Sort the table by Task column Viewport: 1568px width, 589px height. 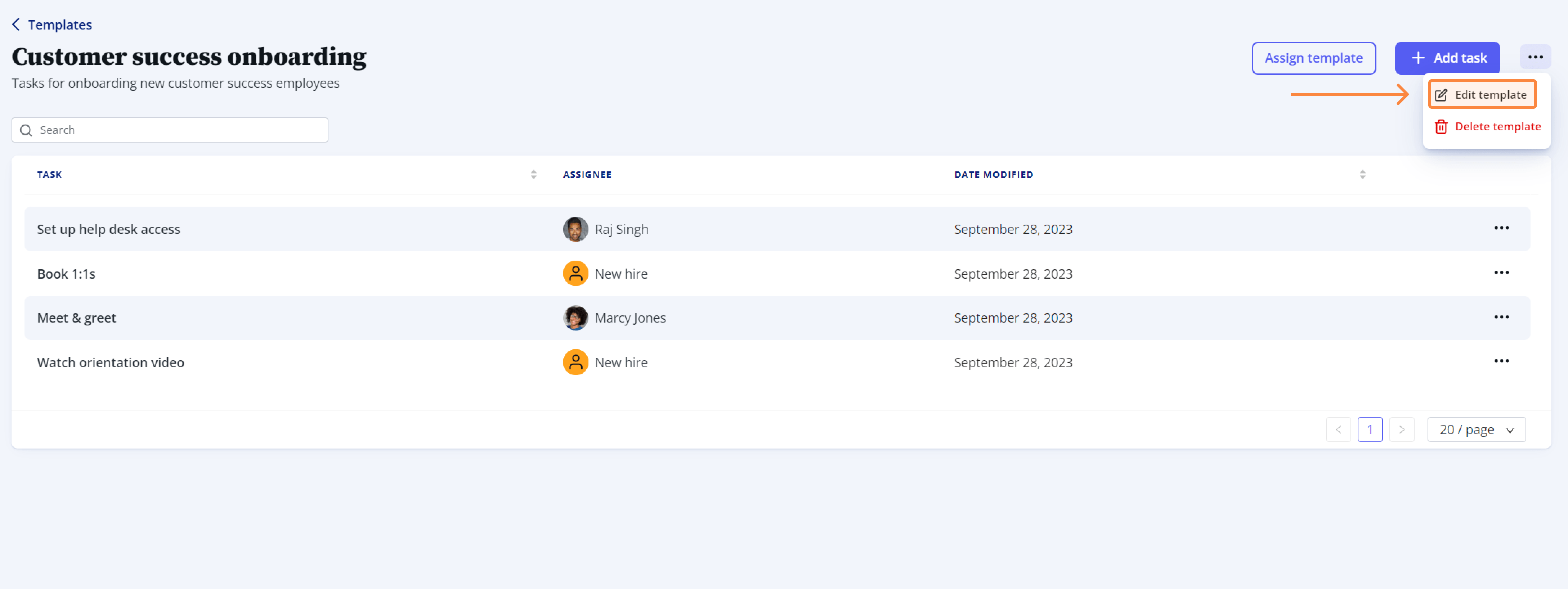click(533, 175)
